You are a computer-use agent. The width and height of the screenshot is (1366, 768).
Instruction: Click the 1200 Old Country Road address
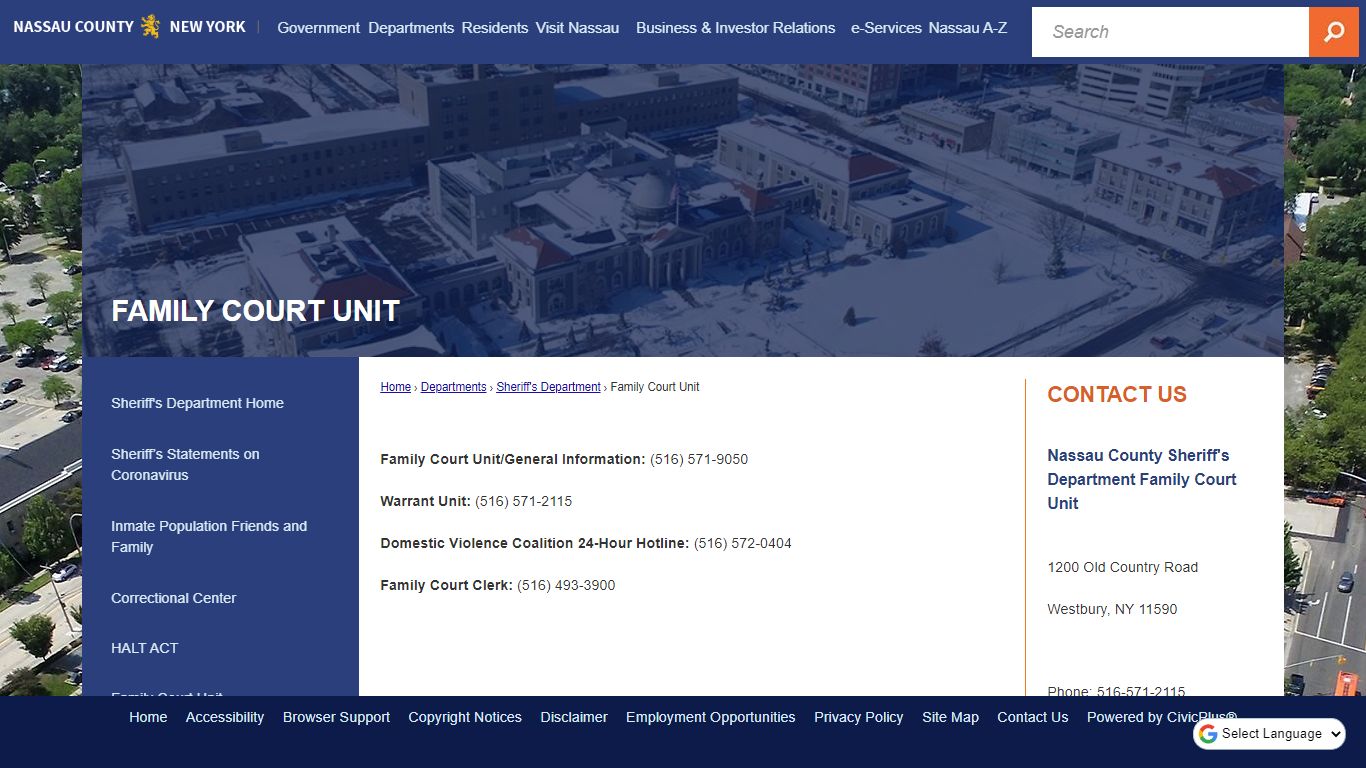click(x=1122, y=567)
